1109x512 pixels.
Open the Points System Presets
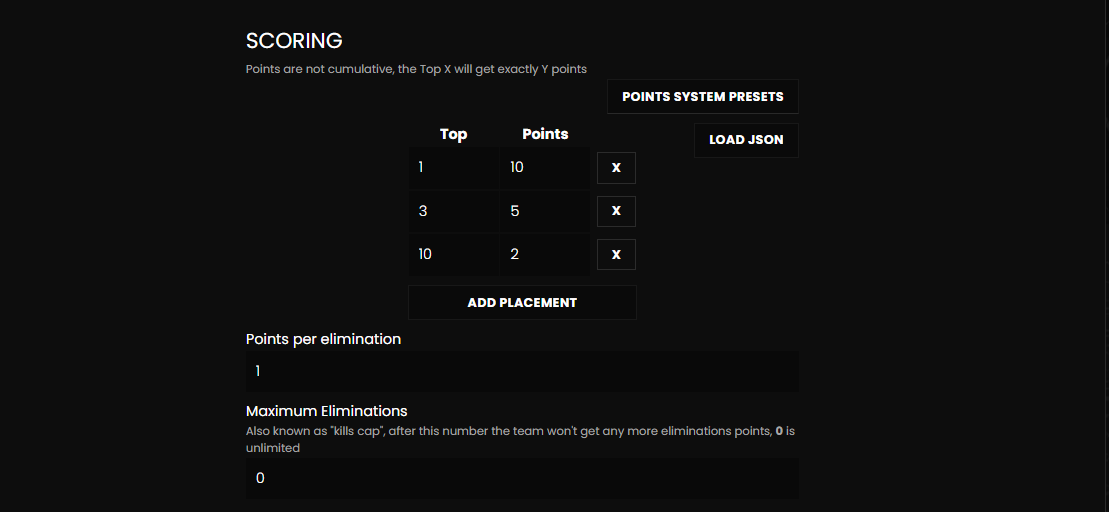coord(702,97)
